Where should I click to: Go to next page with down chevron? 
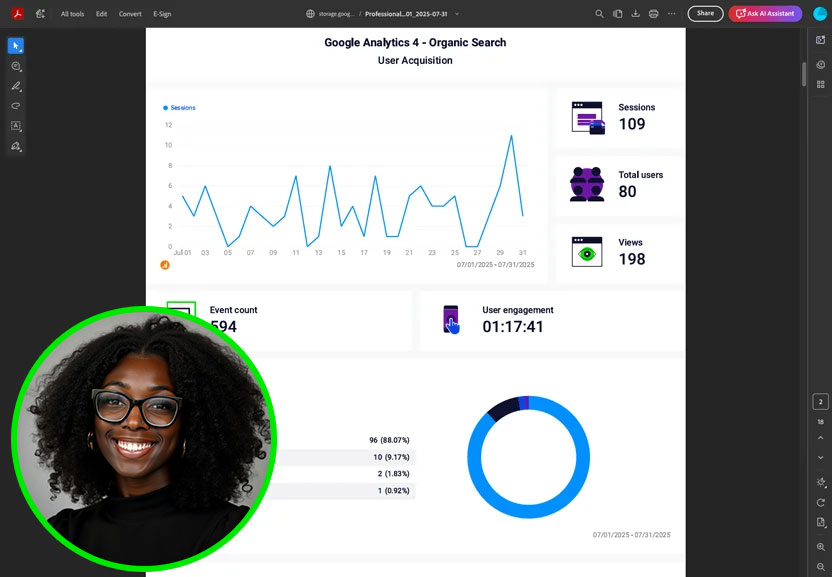[820, 458]
